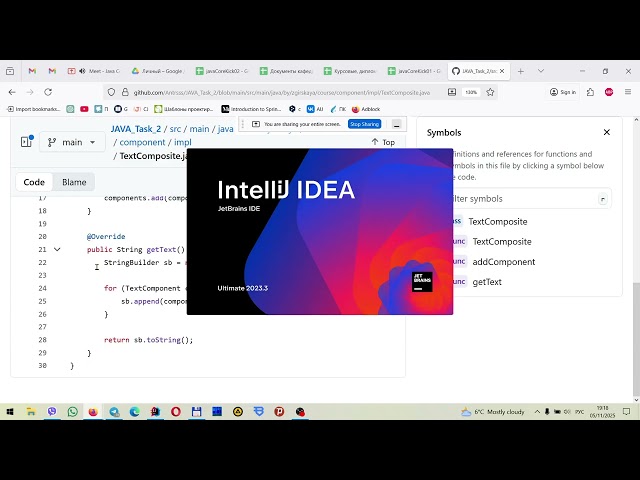Open the YouTube bookmark icon
This screenshot has height=480, width=640.
tap(84, 109)
